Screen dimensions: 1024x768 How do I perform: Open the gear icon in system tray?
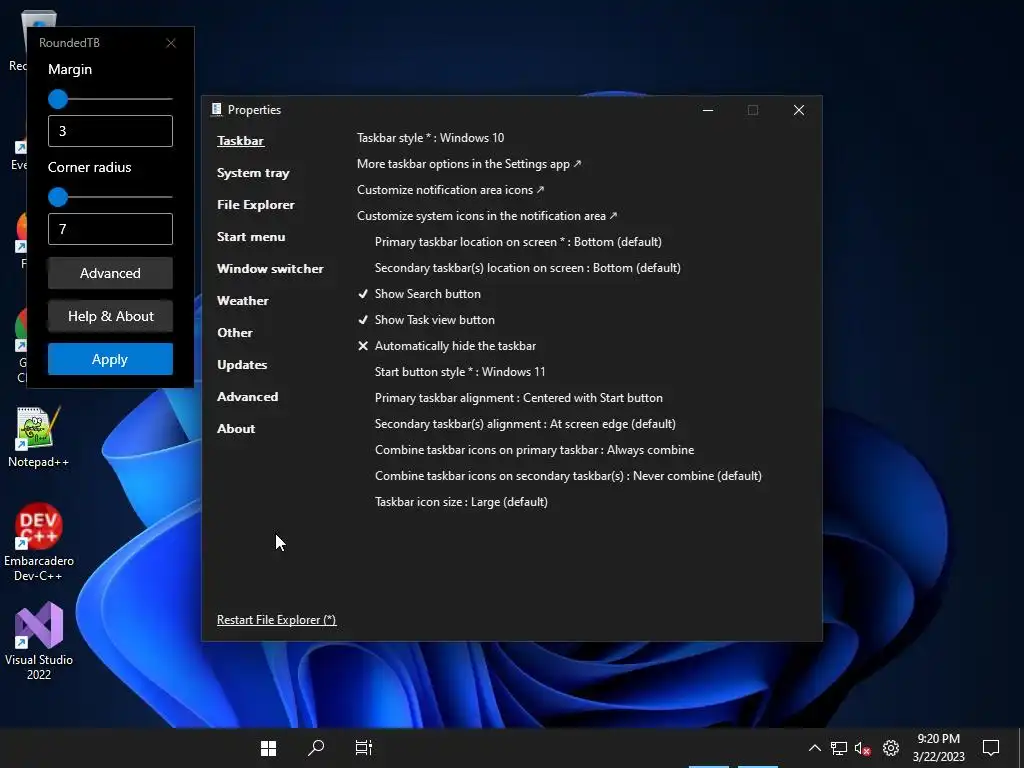[891, 748]
